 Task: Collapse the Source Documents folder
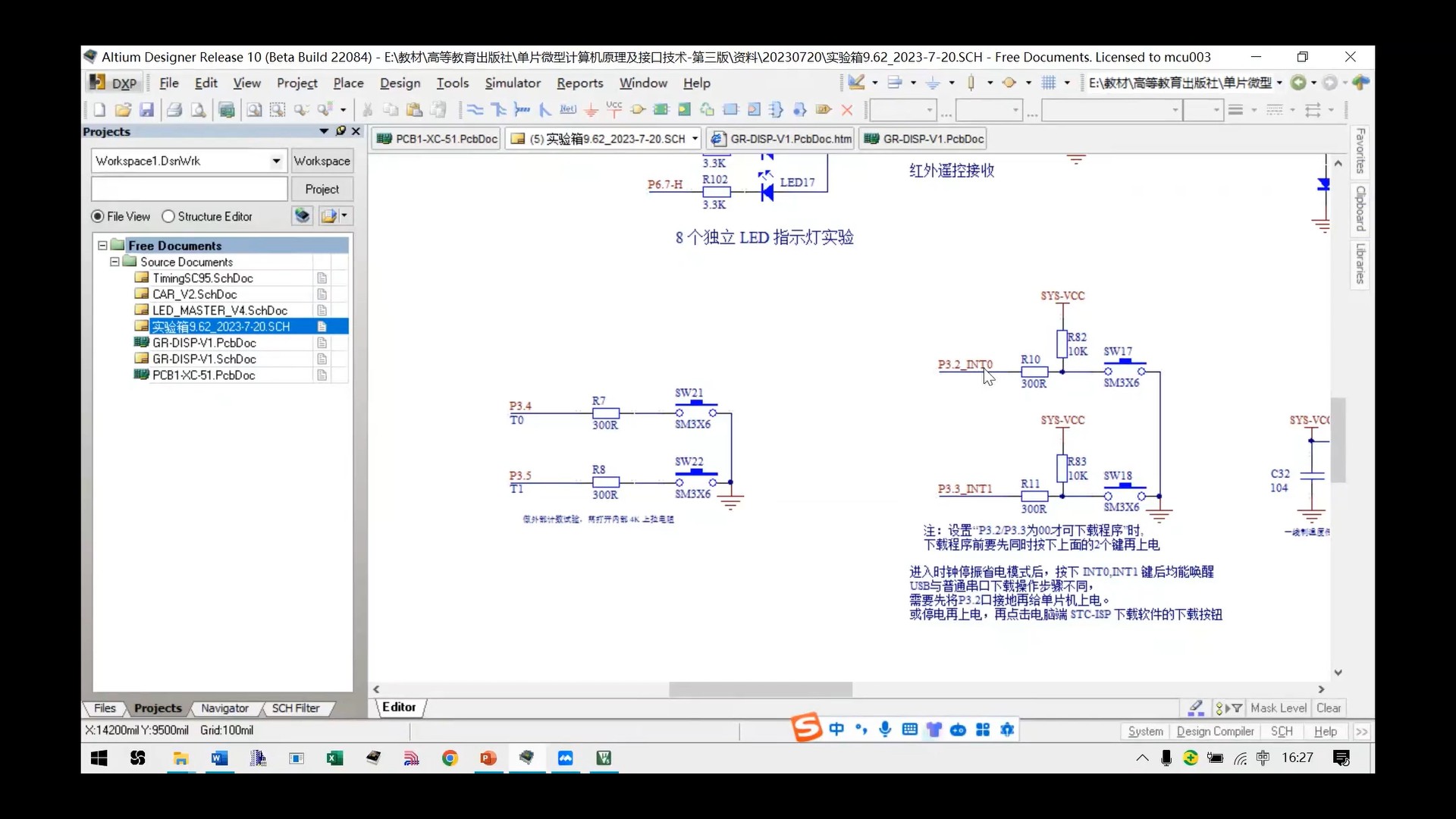(x=115, y=262)
